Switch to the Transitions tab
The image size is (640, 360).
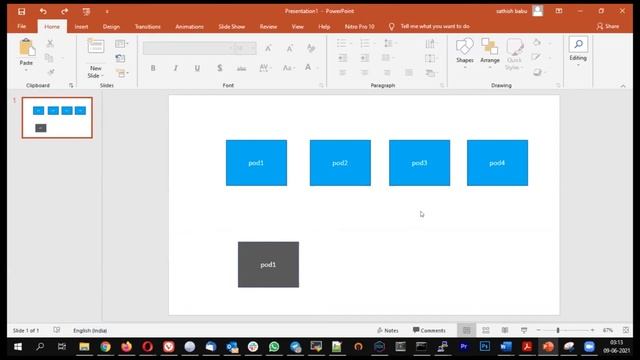pyautogui.click(x=148, y=27)
